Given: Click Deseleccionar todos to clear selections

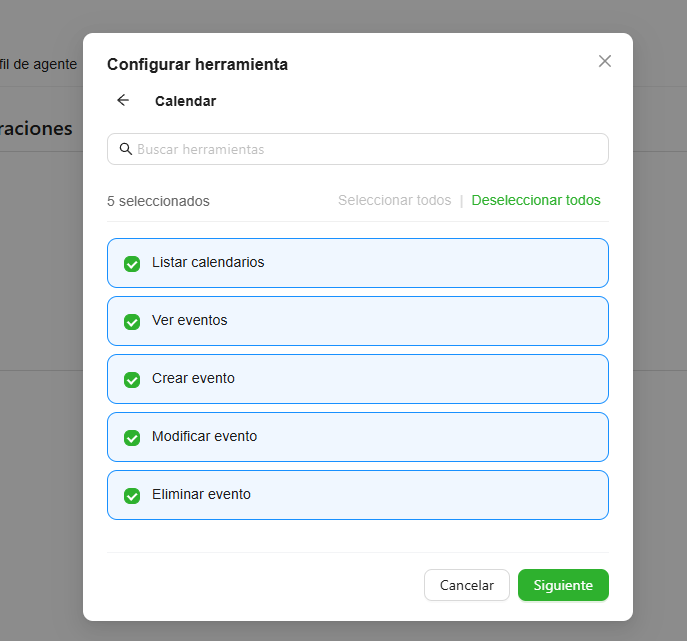Looking at the screenshot, I should (x=536, y=200).
